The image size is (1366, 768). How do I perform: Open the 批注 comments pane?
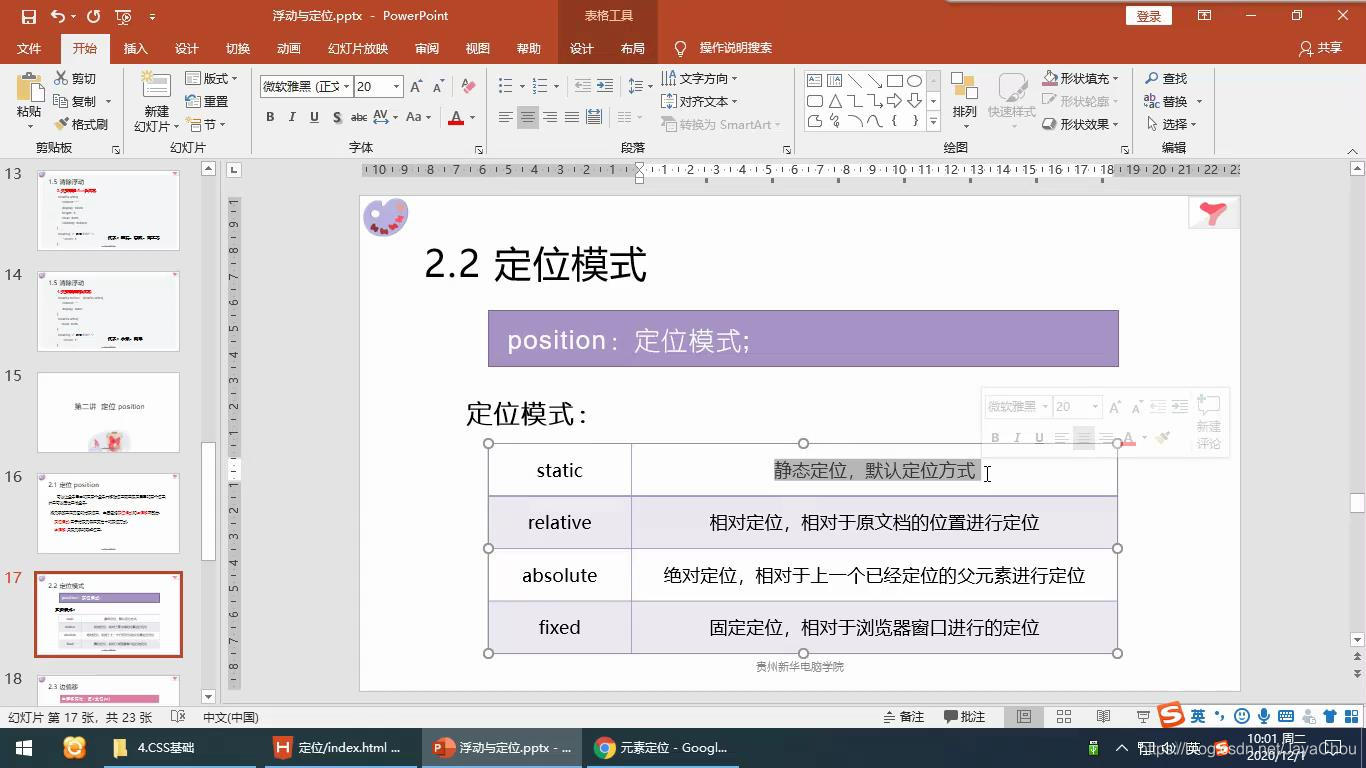[x=965, y=717]
